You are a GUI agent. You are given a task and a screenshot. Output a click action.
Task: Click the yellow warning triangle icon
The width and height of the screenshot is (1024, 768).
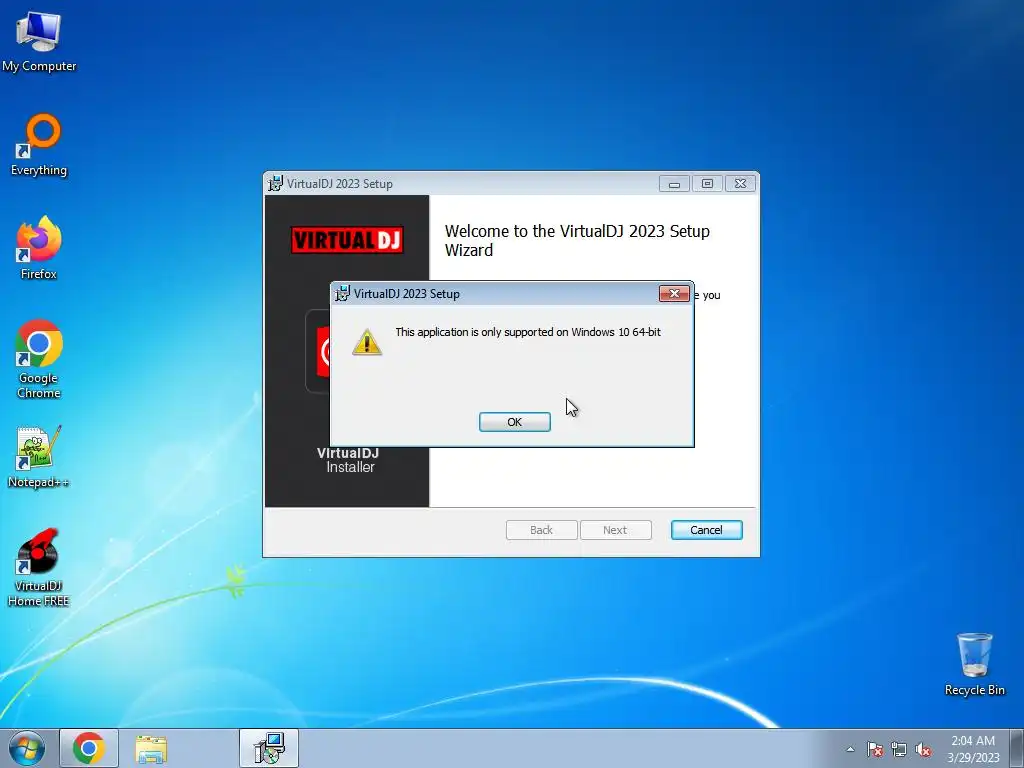pyautogui.click(x=367, y=342)
